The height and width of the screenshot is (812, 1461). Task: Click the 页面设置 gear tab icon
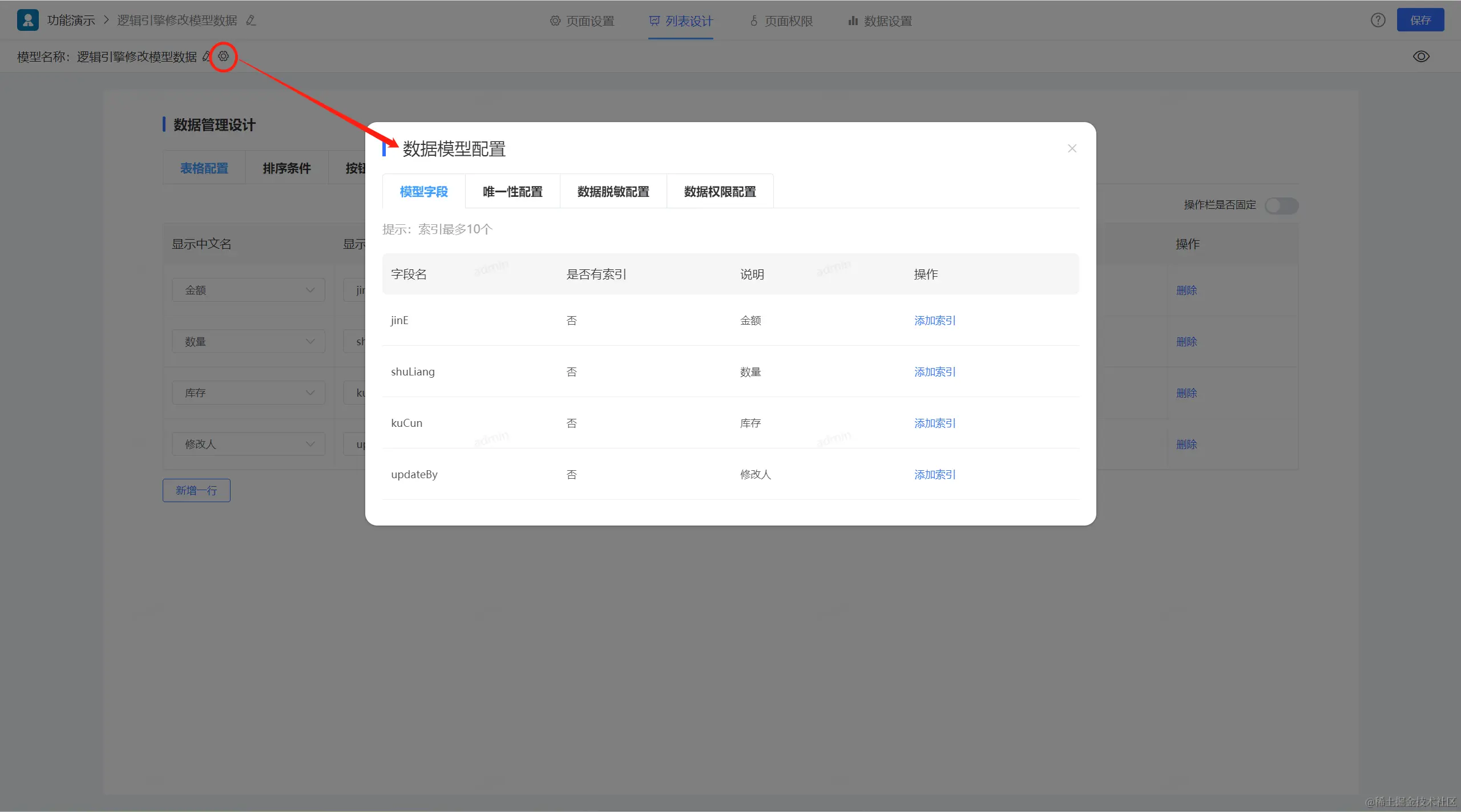[555, 21]
